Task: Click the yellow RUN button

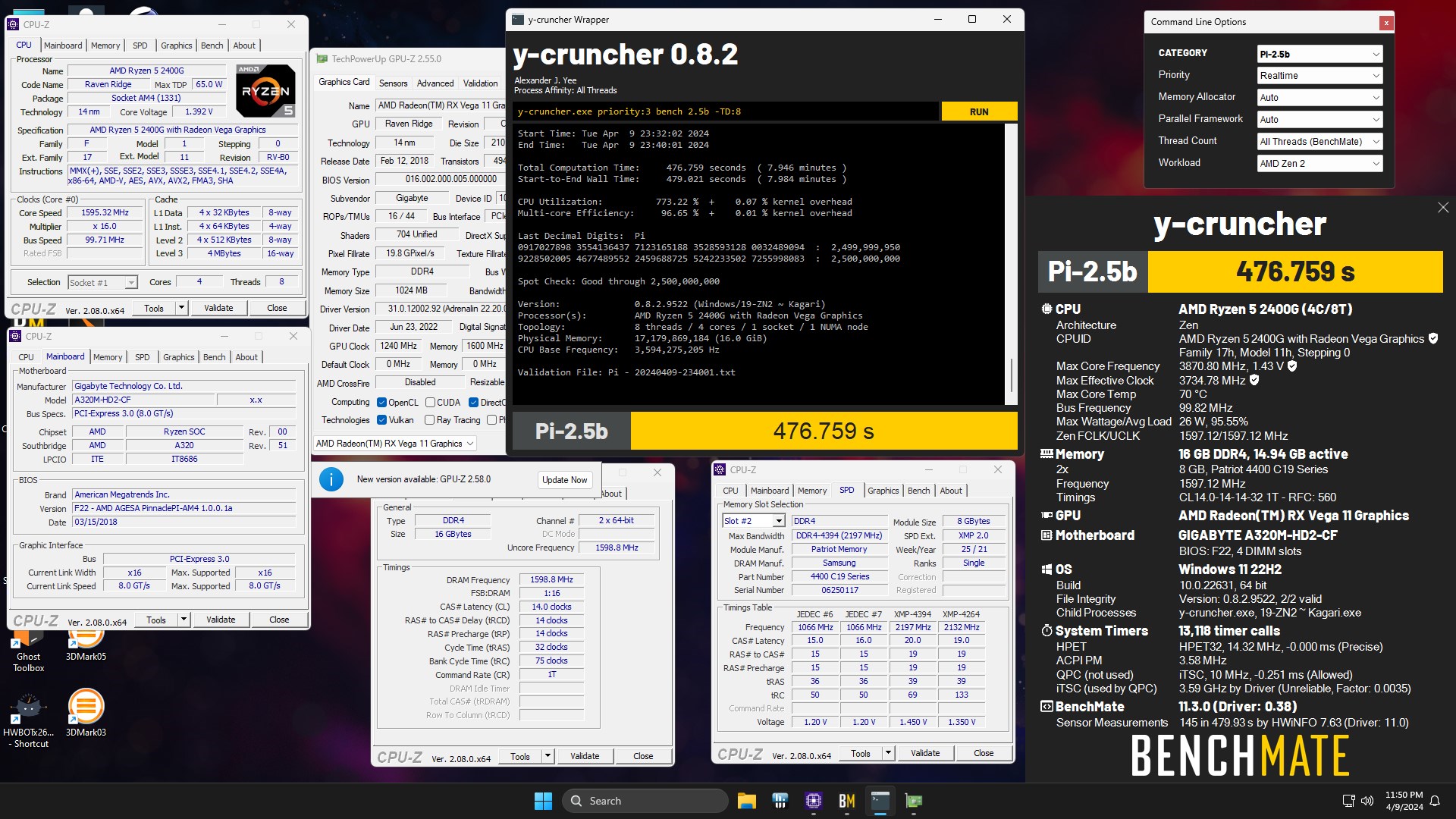Action: tap(979, 111)
